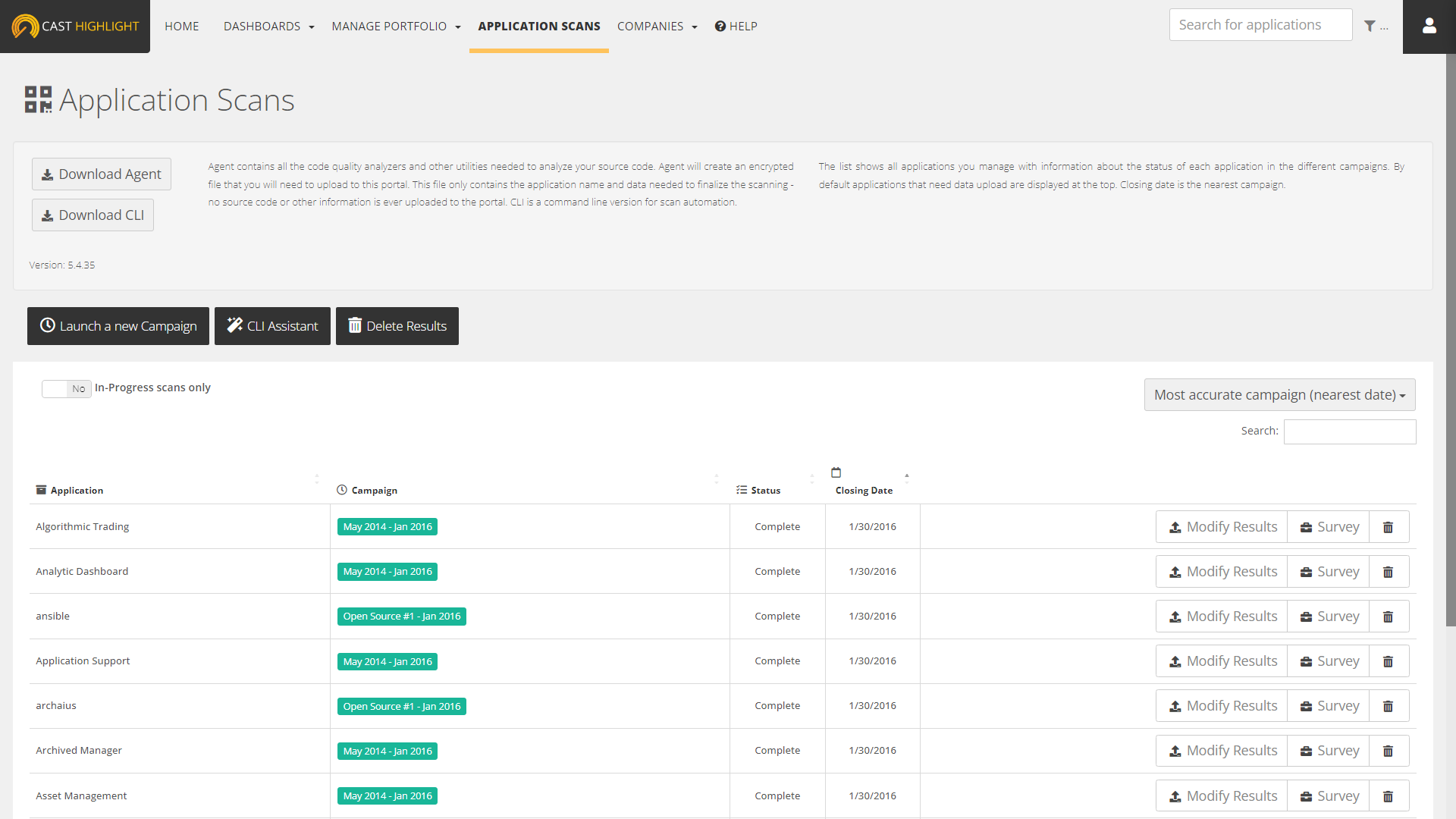Sort by Closing Date column arrows
This screenshot has height=819, width=1456.
tap(907, 479)
